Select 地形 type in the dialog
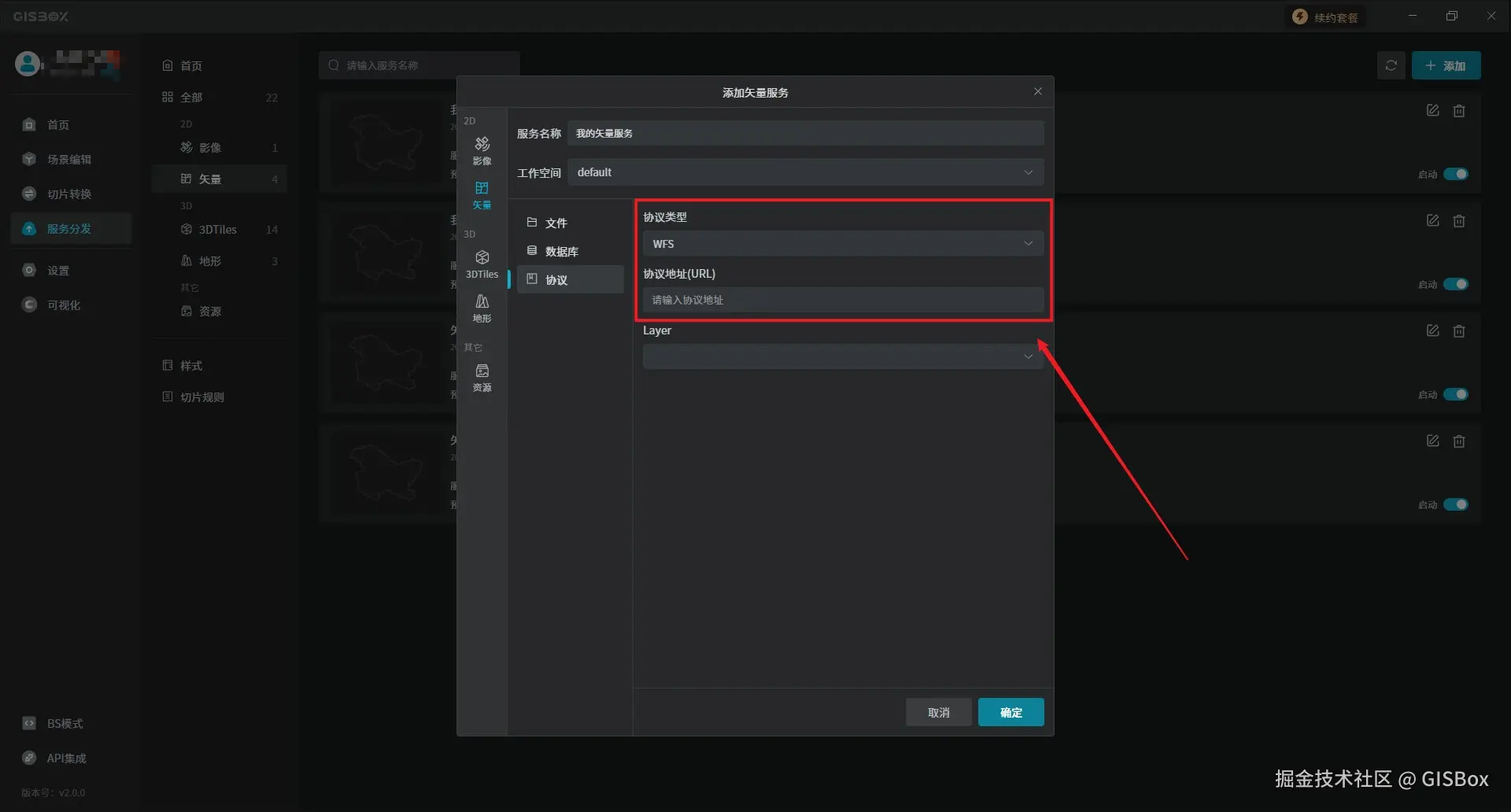Image resolution: width=1511 pixels, height=812 pixels. (x=482, y=308)
